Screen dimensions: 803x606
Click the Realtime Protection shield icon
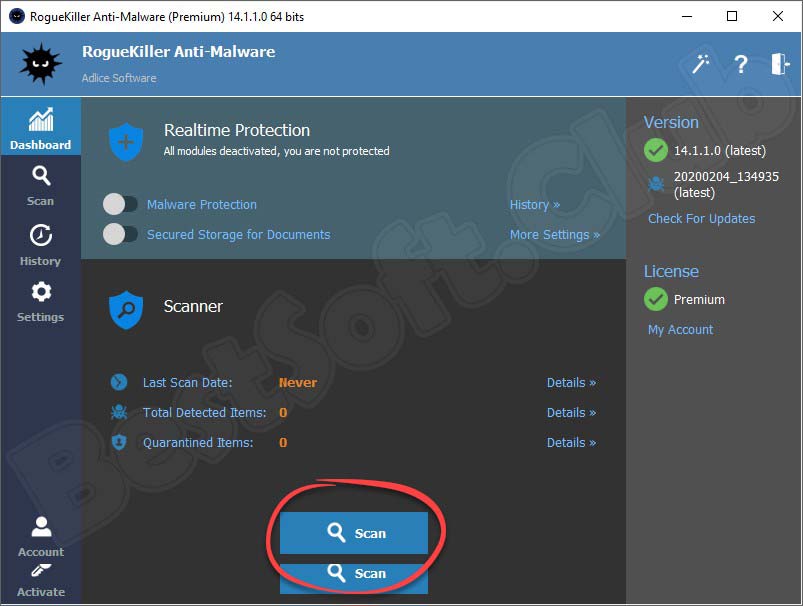click(x=126, y=142)
